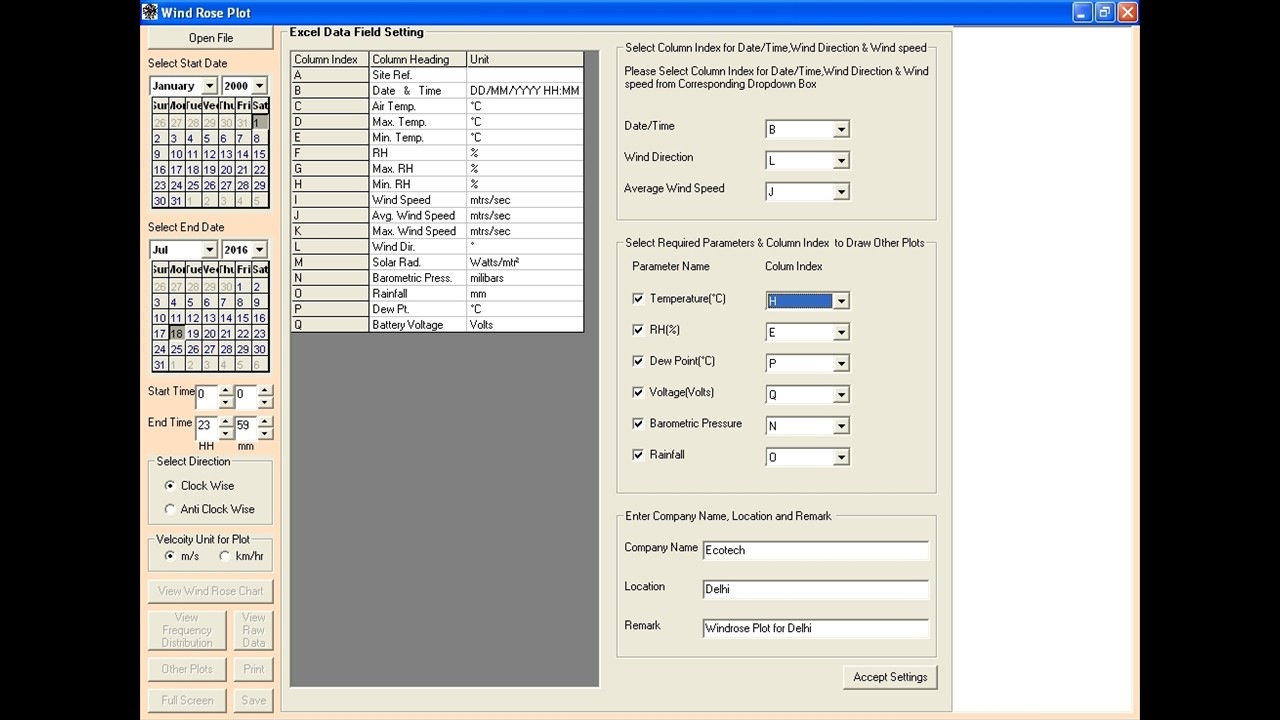
Task: Decrease the Start Time minute stepper
Action: [x=265, y=402]
